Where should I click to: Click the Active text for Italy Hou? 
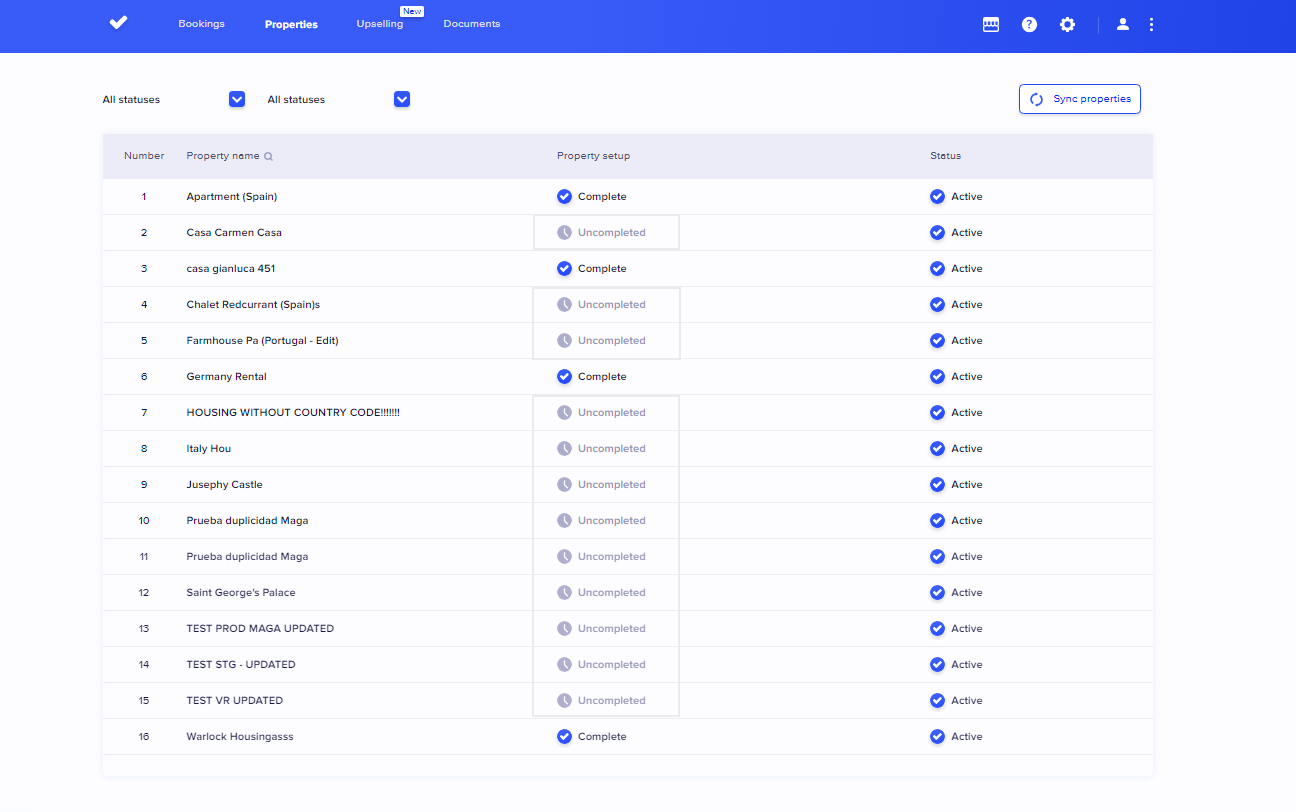[x=967, y=449]
